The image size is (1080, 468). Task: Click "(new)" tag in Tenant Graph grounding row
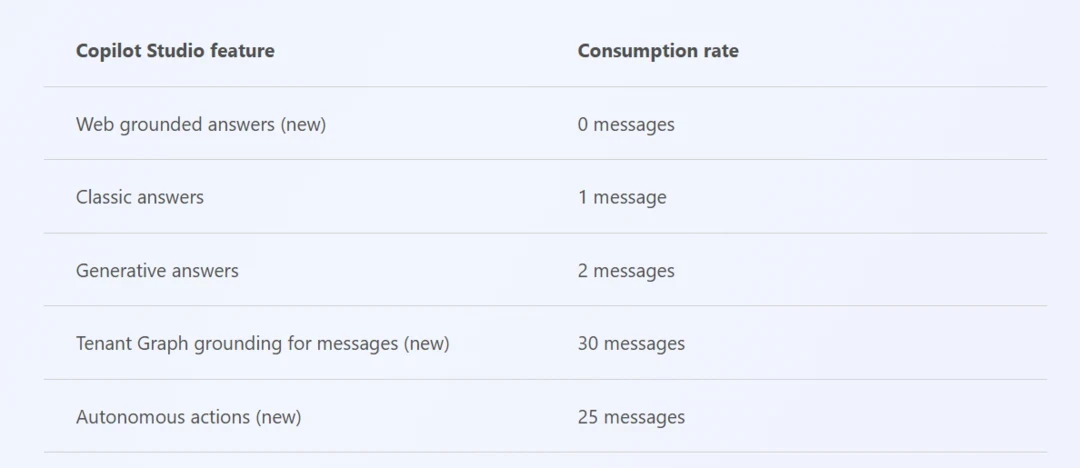(x=427, y=344)
